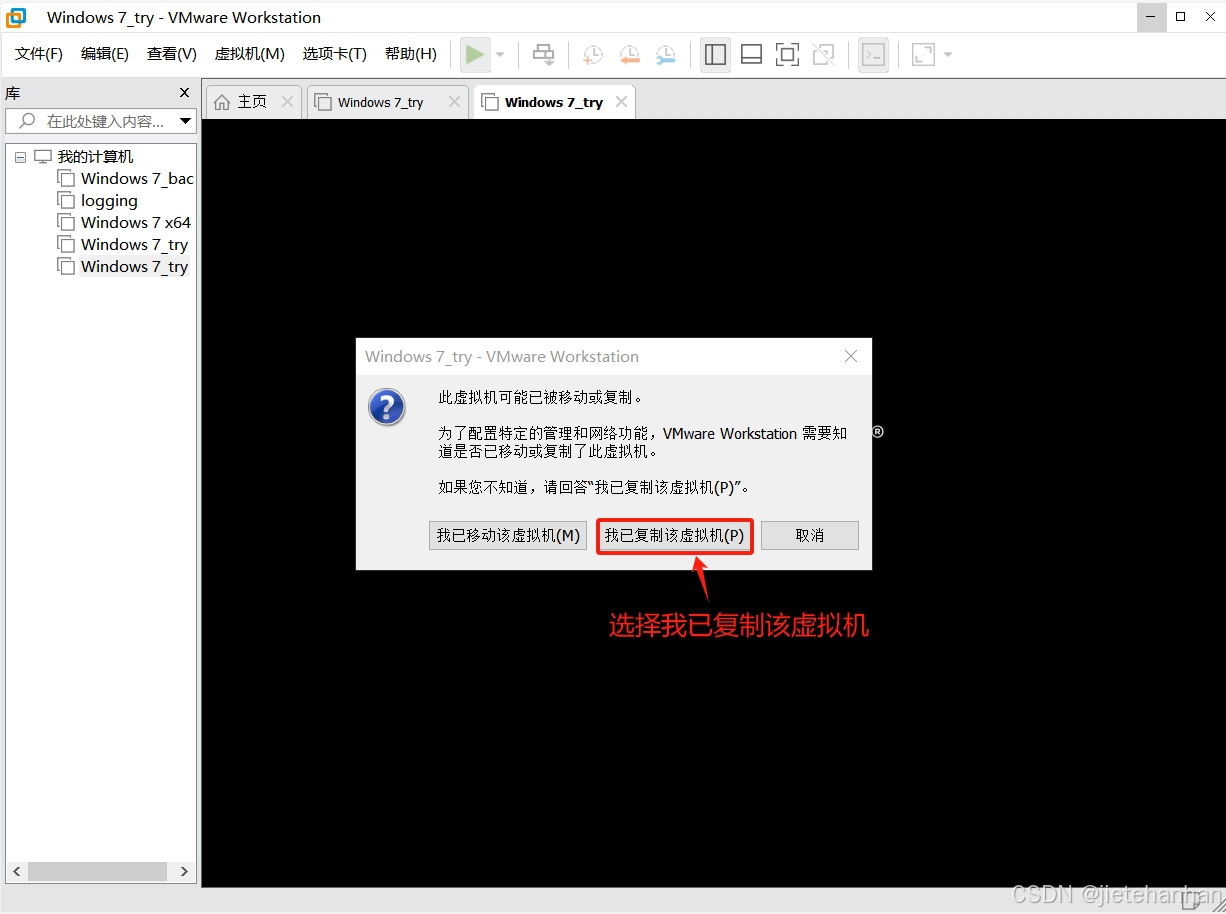
Task: Click the 我的计算机 computer monitor icon
Action: pos(43,157)
